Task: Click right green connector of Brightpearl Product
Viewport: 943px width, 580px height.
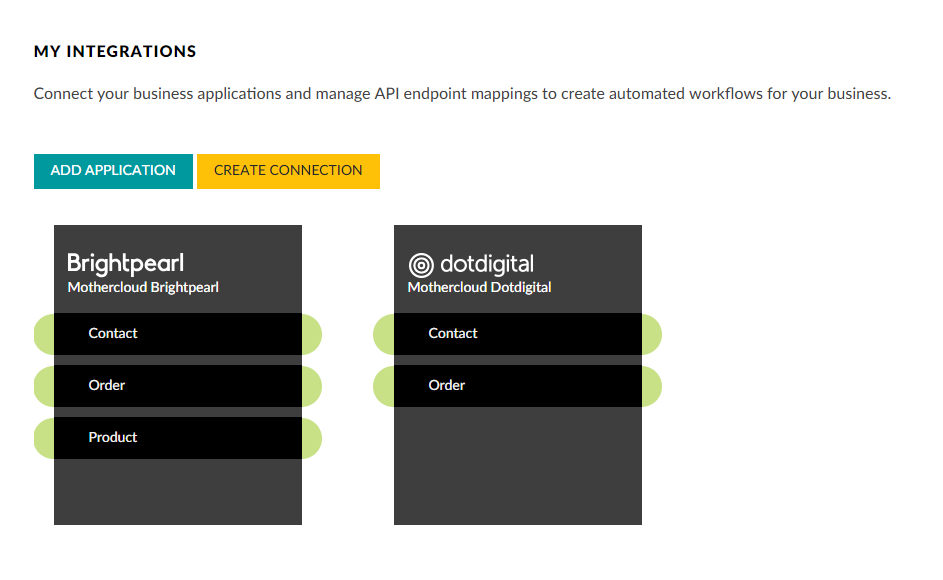Action: 311,438
